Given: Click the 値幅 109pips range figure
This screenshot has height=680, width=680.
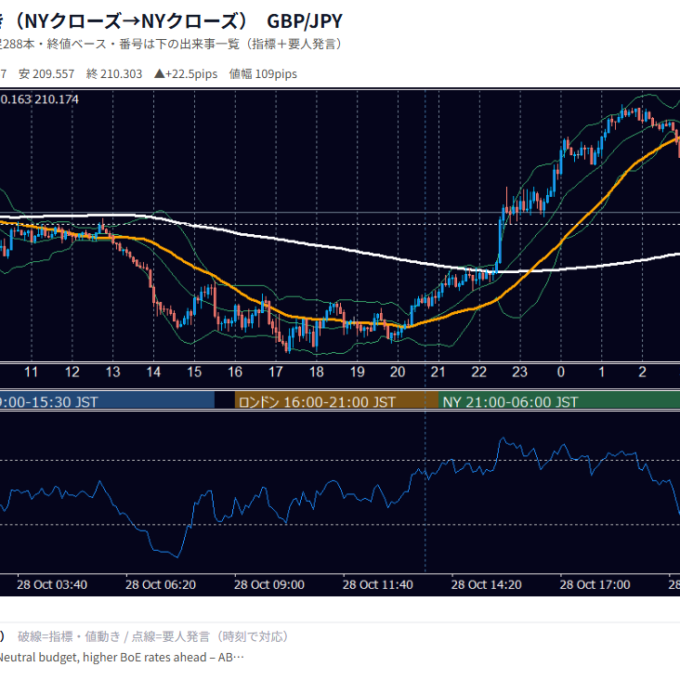Looking at the screenshot, I should pyautogui.click(x=263, y=74).
